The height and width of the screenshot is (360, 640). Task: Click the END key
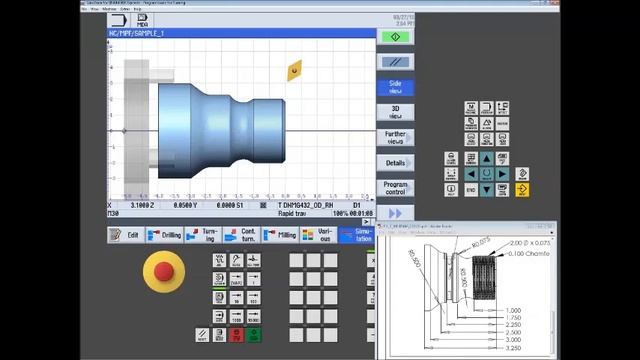click(x=471, y=190)
